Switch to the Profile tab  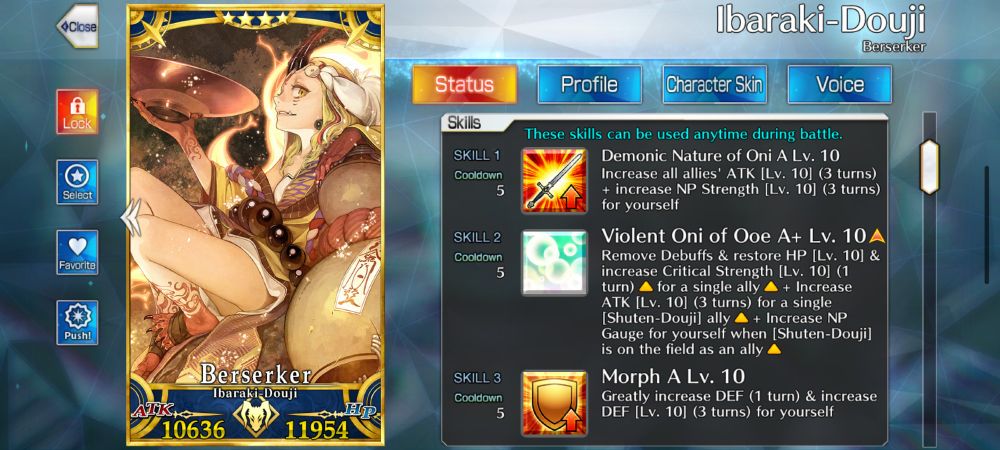[589, 84]
